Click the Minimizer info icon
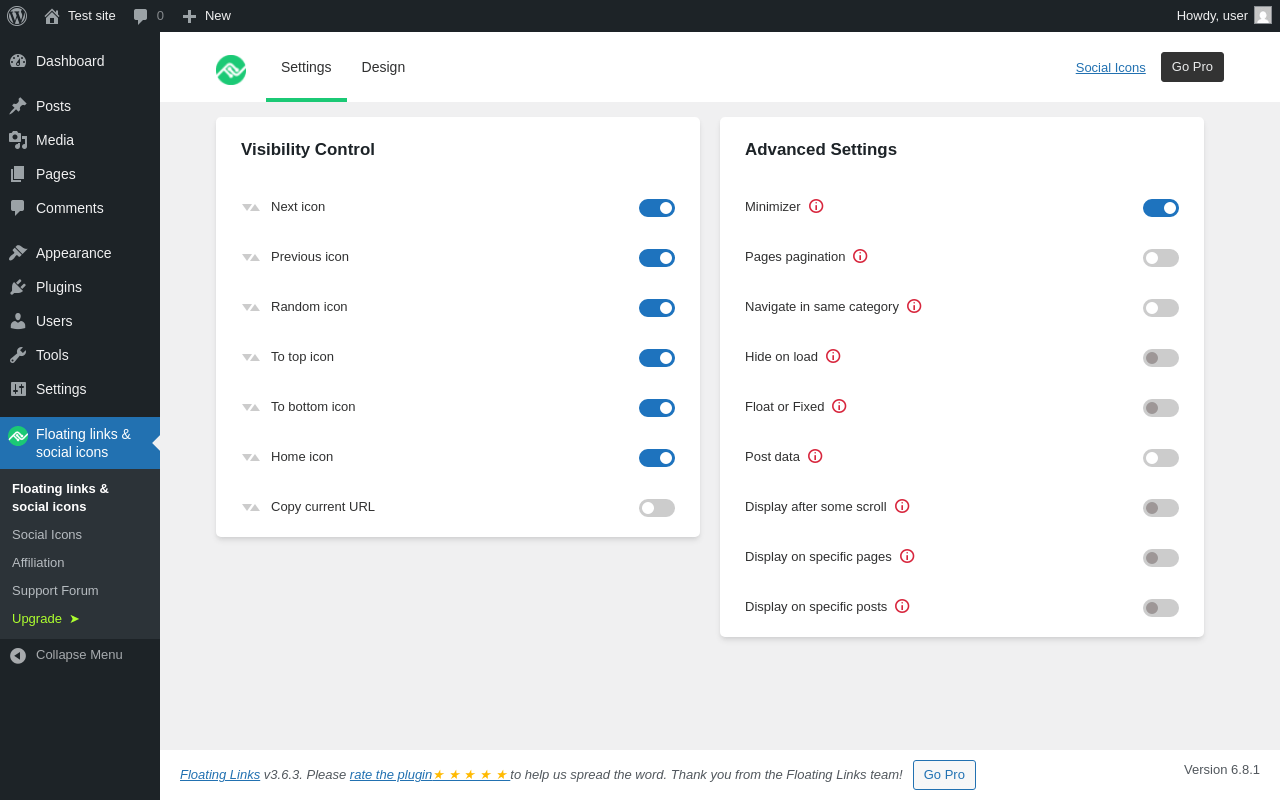The width and height of the screenshot is (1280, 800). (x=816, y=206)
